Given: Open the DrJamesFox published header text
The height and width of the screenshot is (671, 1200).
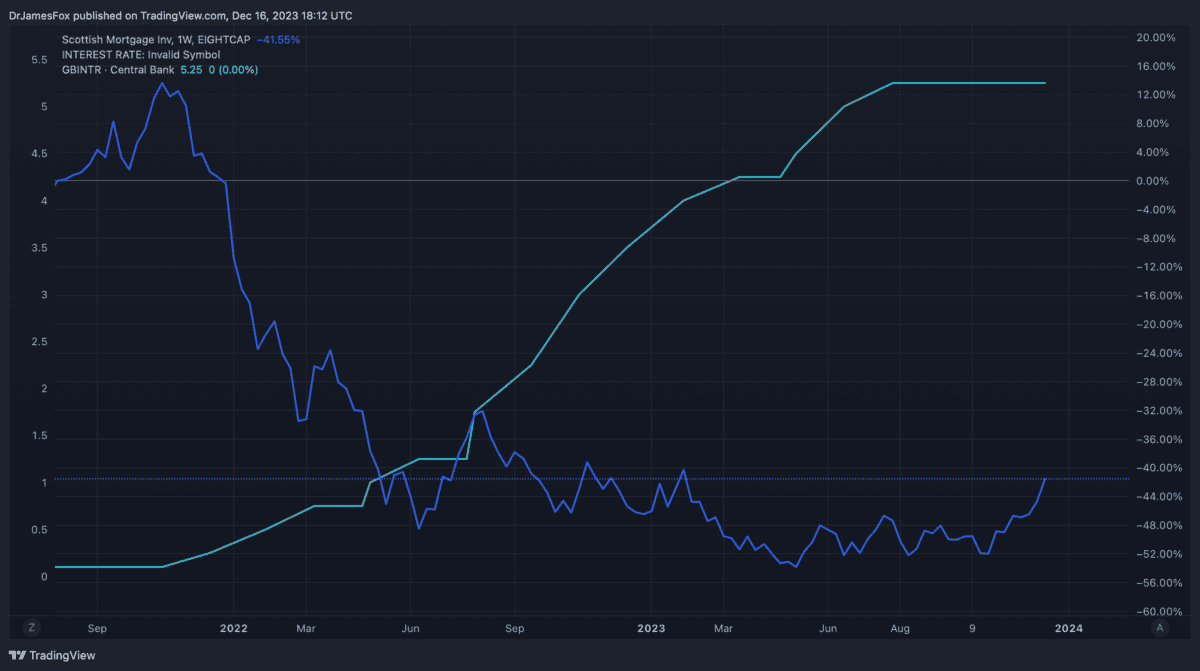Looking at the screenshot, I should click(x=180, y=15).
